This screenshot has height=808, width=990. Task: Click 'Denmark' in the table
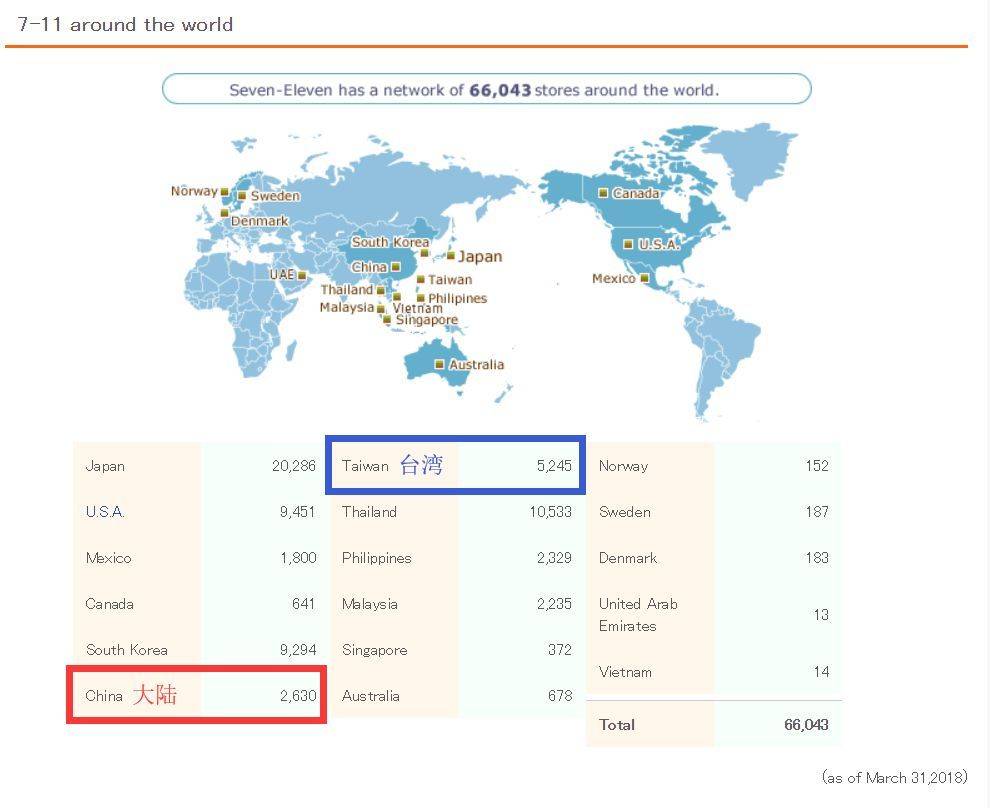pyautogui.click(x=628, y=557)
